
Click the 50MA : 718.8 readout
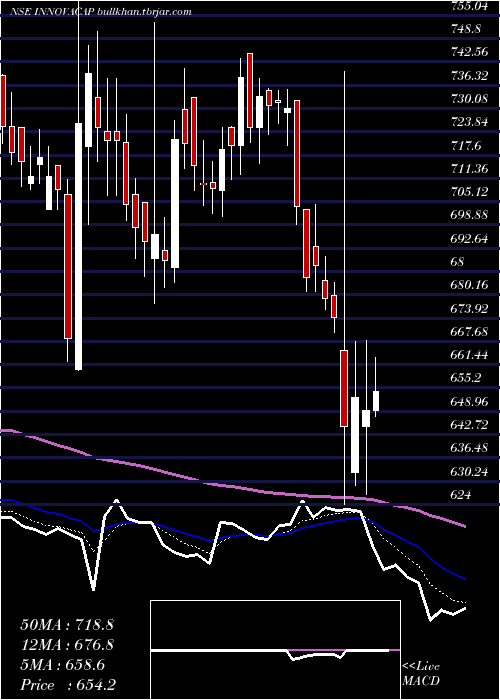click(x=65, y=625)
